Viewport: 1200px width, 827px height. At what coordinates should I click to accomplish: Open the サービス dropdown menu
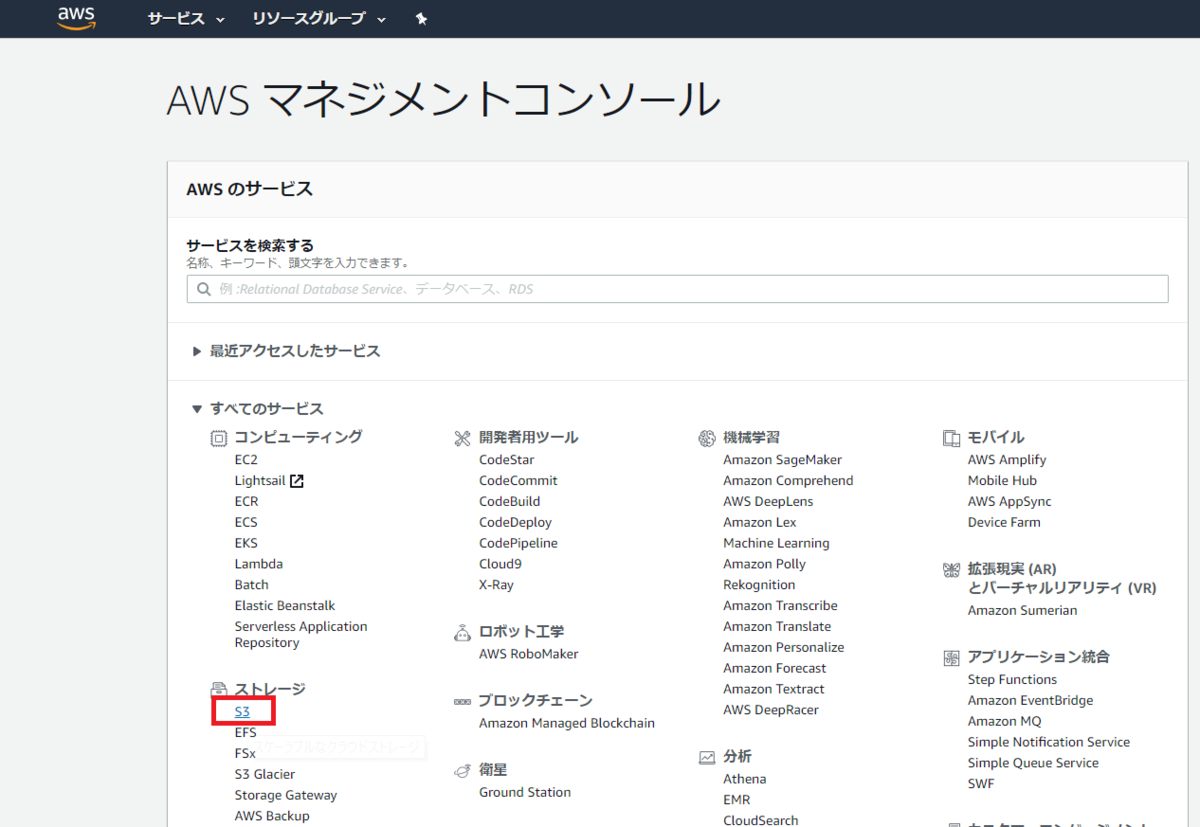point(186,19)
